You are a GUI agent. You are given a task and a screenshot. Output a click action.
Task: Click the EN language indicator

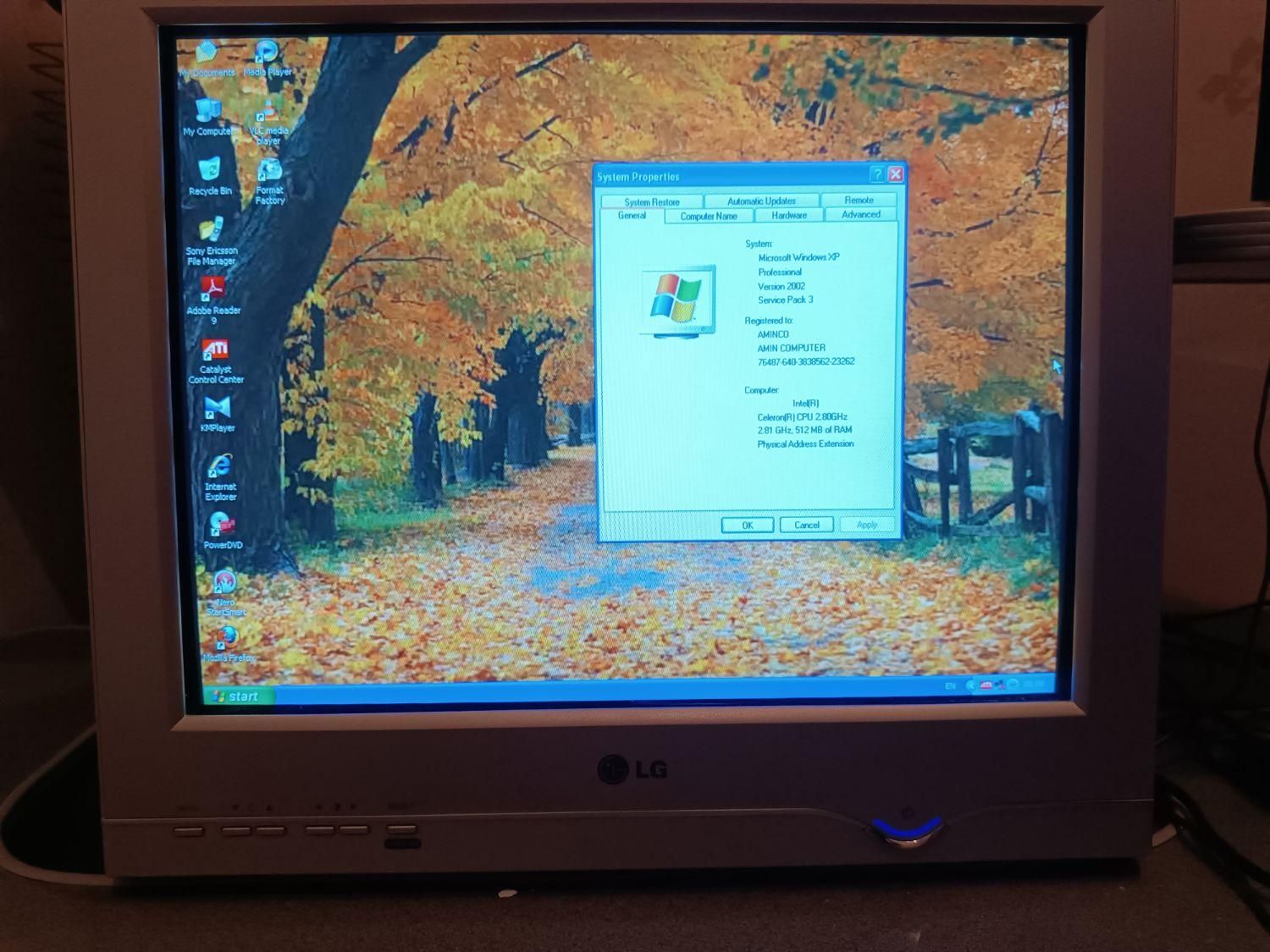pyautogui.click(x=950, y=686)
